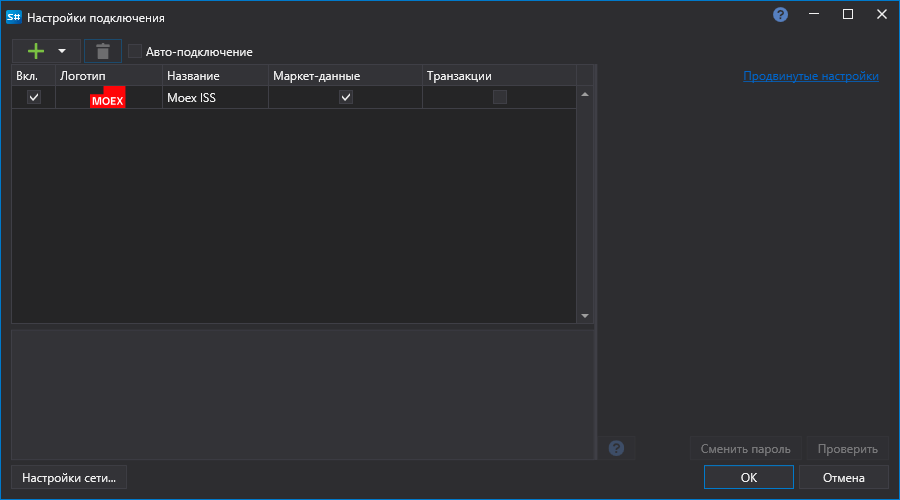Screen dimensions: 900x500
Task: Click the scrollbar down arrow in the table
Action: (585, 316)
